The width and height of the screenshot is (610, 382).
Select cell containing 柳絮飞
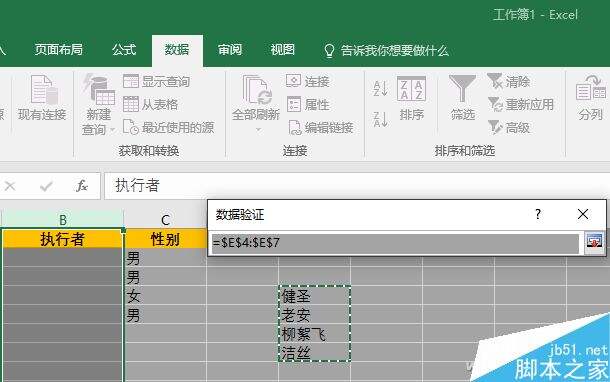[314, 334]
